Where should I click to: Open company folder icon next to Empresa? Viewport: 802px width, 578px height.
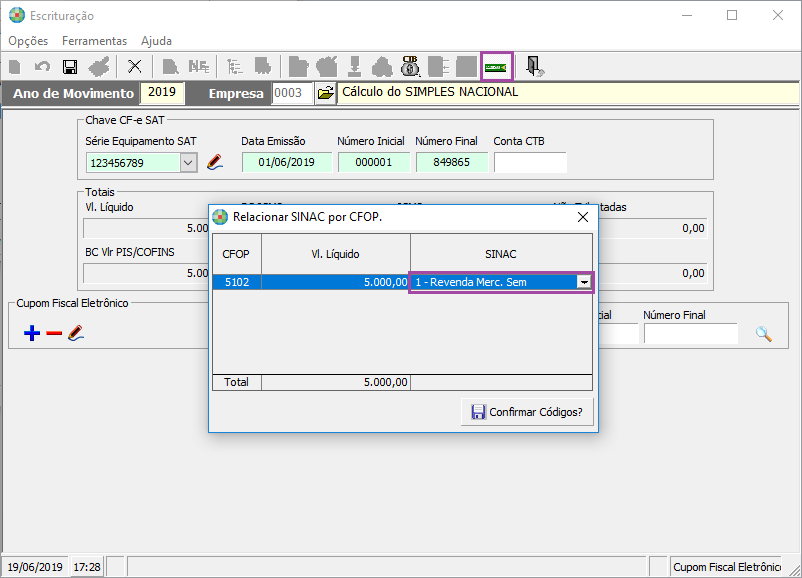click(x=325, y=93)
